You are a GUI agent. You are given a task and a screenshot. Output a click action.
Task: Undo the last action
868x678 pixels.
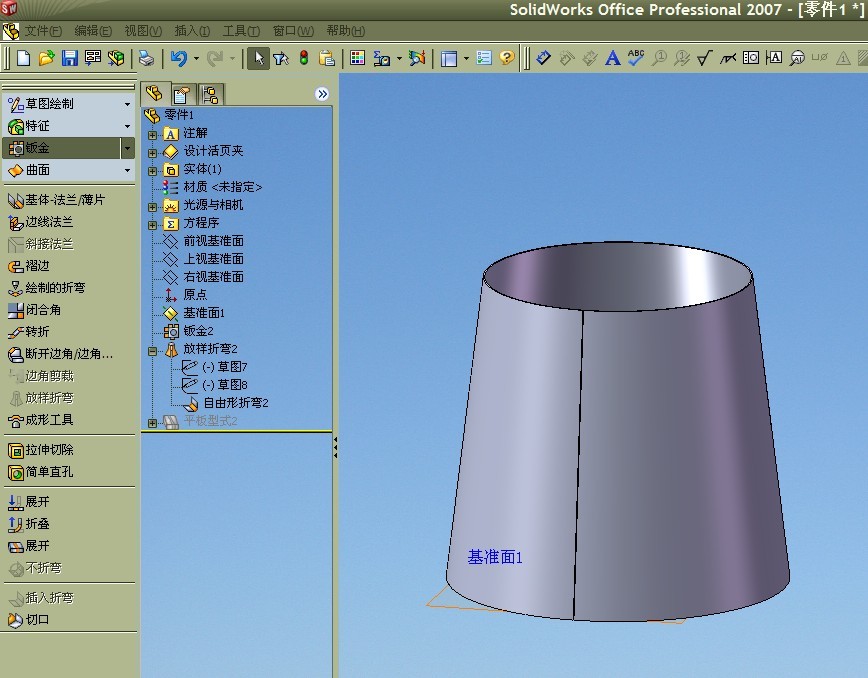(x=178, y=58)
